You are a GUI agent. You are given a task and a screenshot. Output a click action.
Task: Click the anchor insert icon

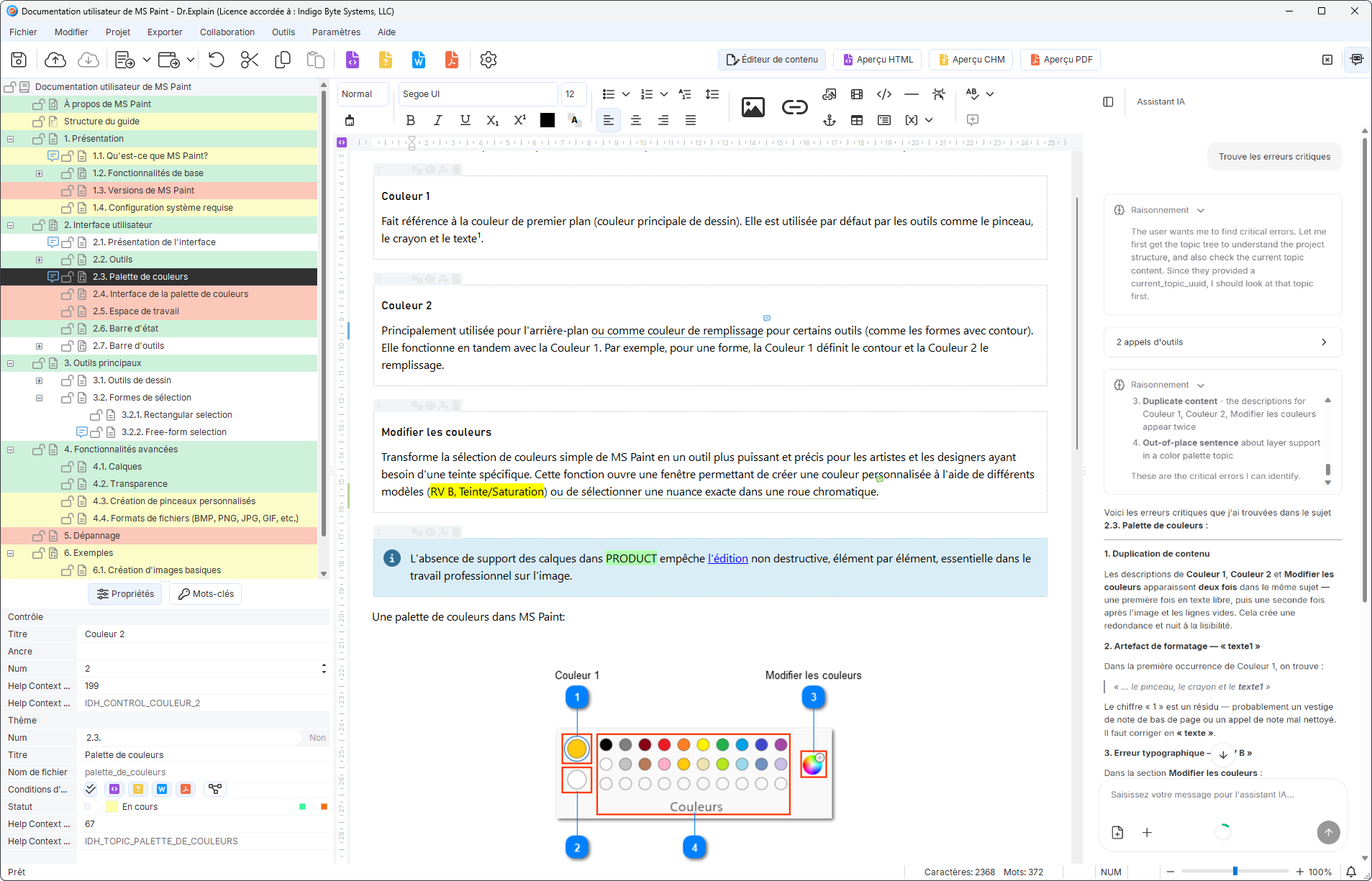tap(830, 120)
